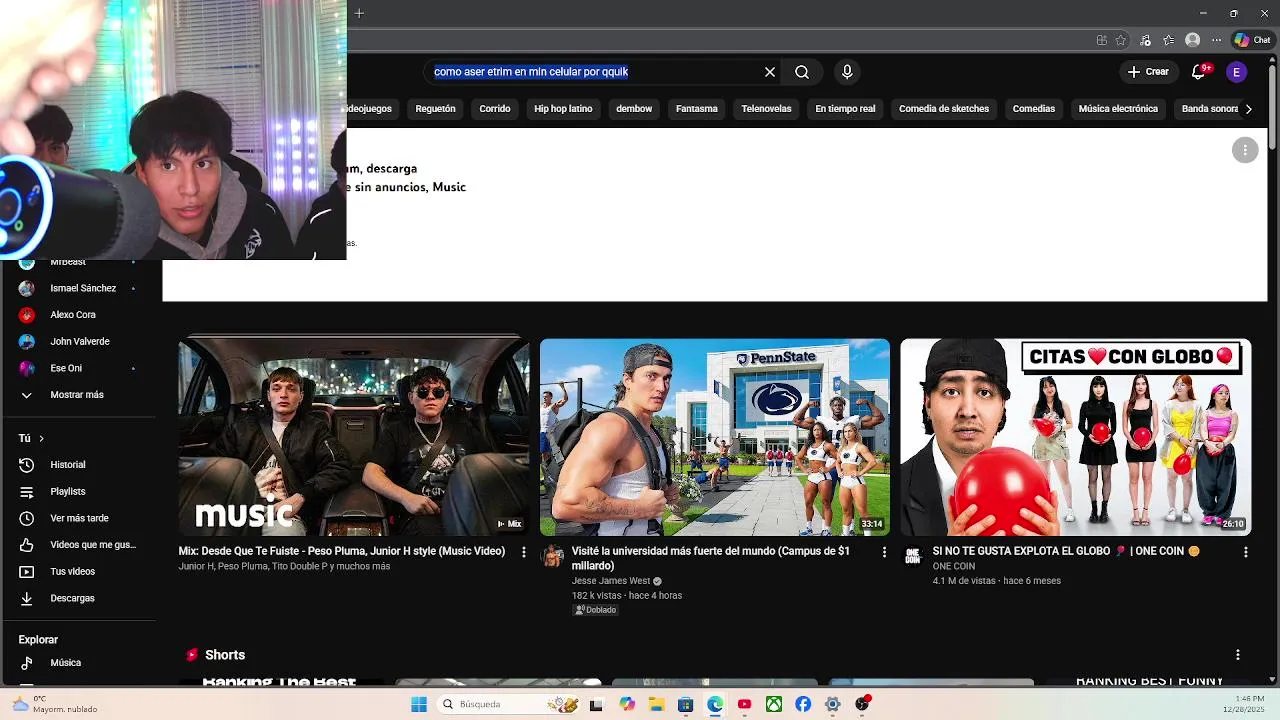Click the YouTube search magnifier button
Viewport: 1280px width, 720px height.
point(802,72)
